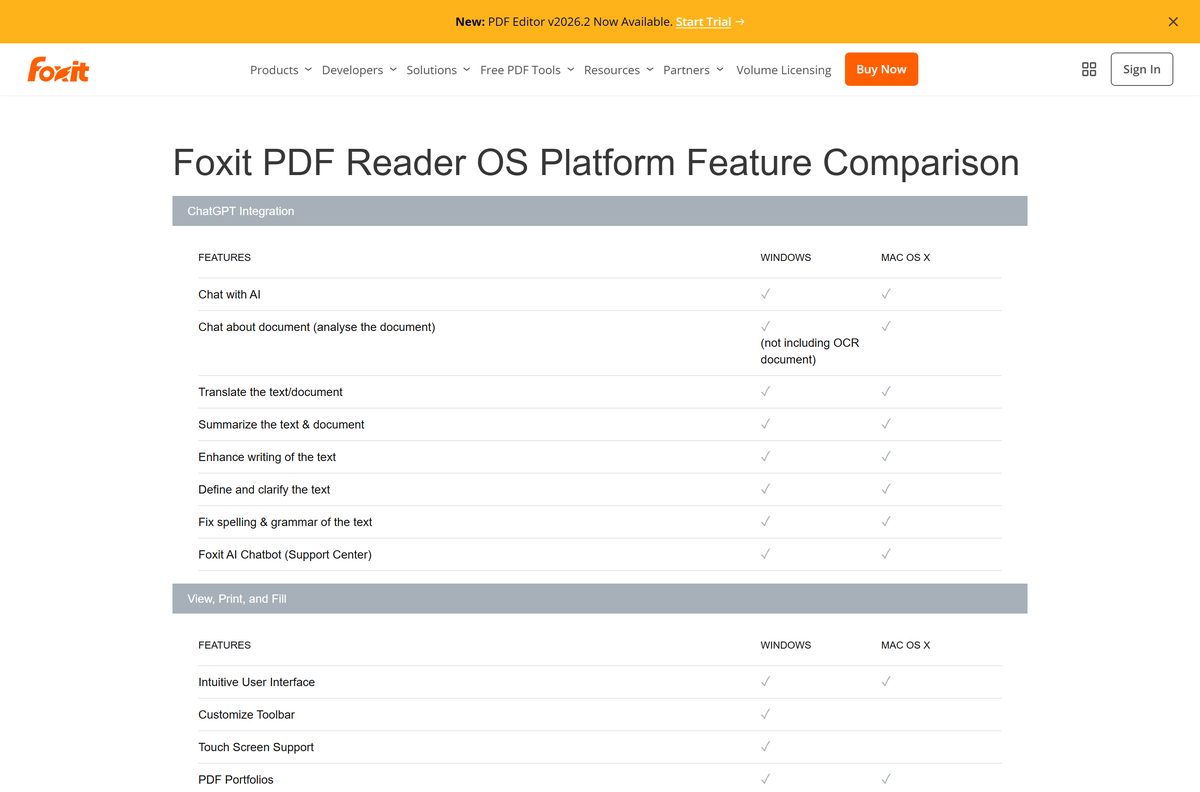Click MAC OS X header in View, Print section
Image resolution: width=1200 pixels, height=792 pixels.
click(906, 645)
